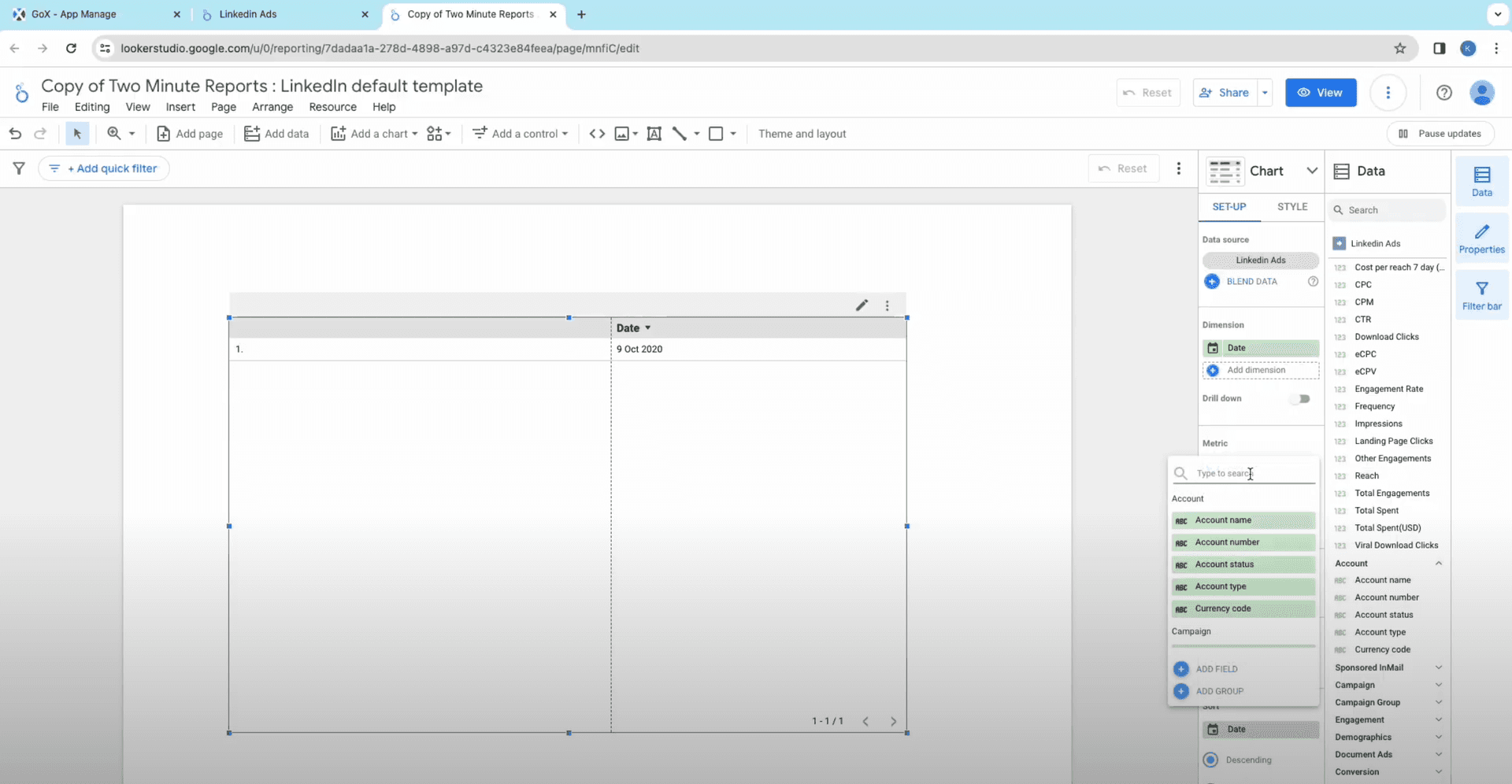Toggle the Drill down switch

point(1300,399)
